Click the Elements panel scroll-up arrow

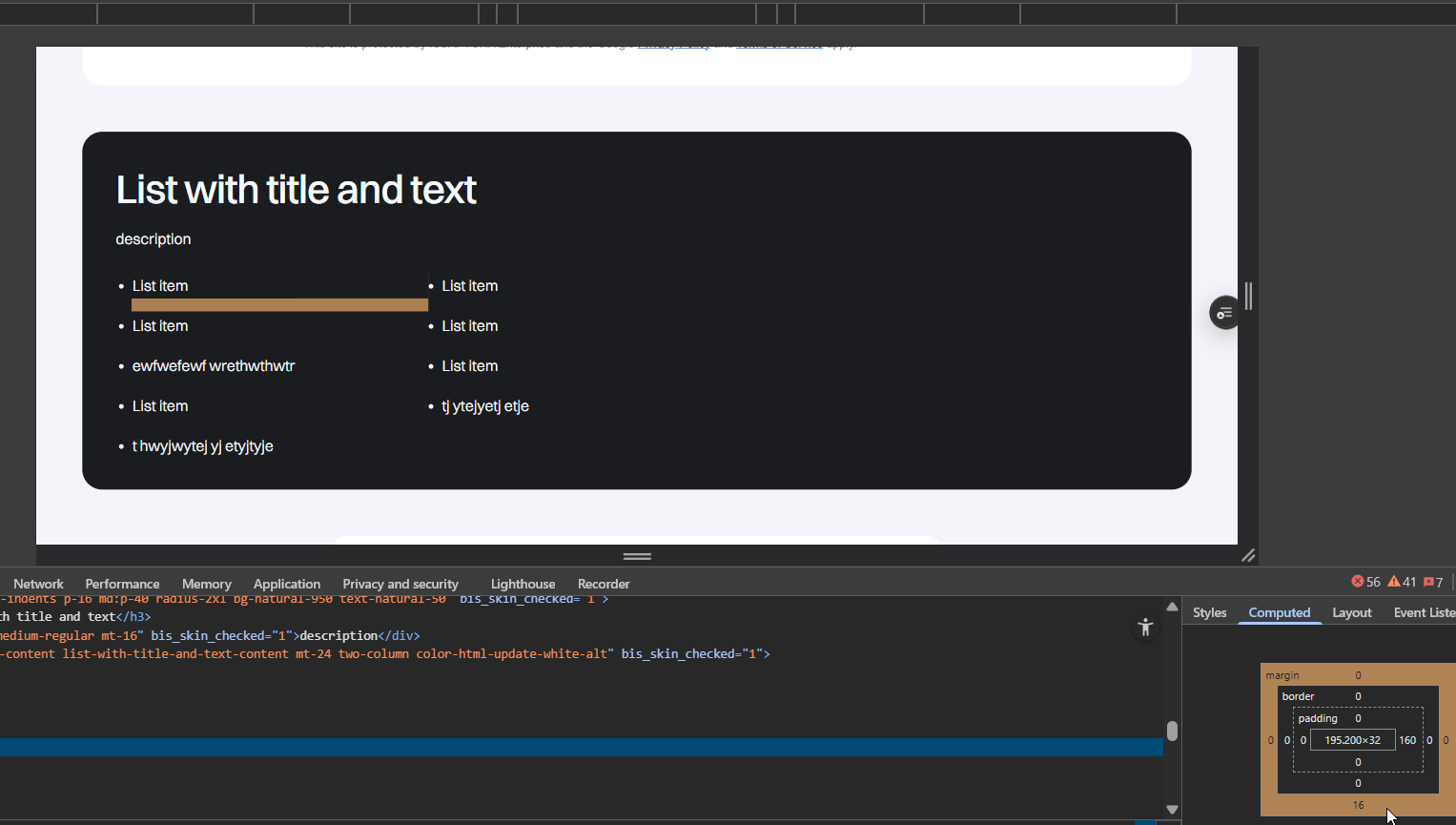point(1172,607)
